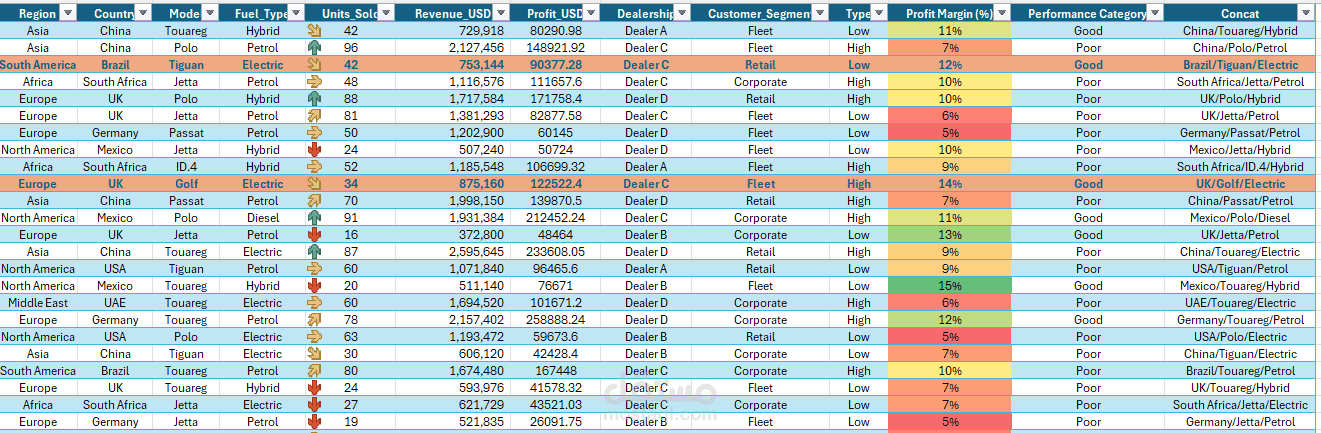Select the revenue cell 875,160
1321x433 pixels.
pos(454,184)
